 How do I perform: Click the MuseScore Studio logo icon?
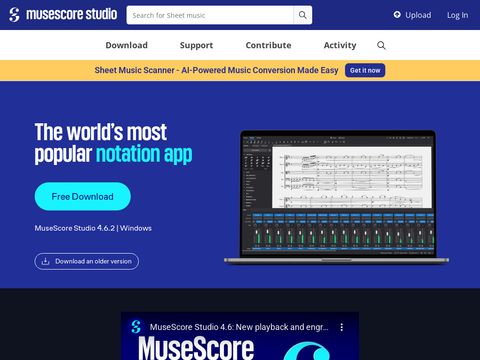click(x=14, y=15)
